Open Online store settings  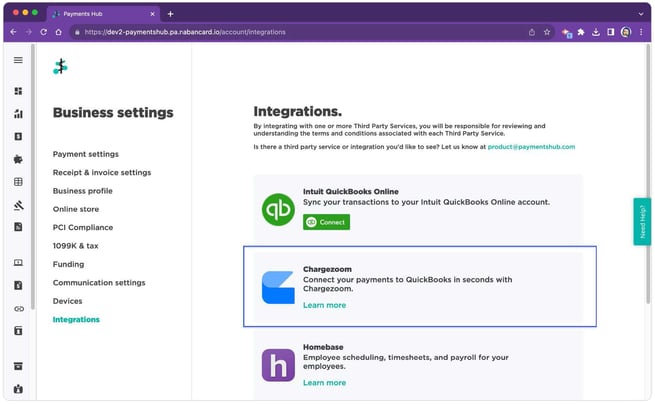[x=76, y=209]
